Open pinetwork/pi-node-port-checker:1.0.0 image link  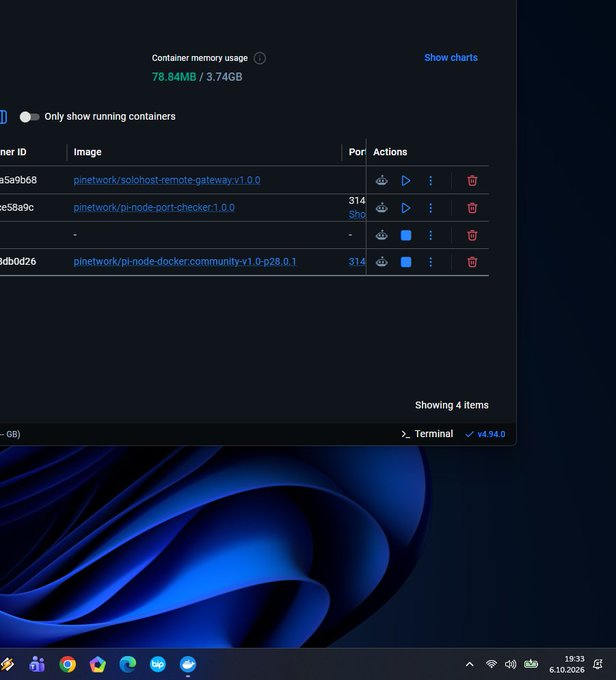point(154,207)
